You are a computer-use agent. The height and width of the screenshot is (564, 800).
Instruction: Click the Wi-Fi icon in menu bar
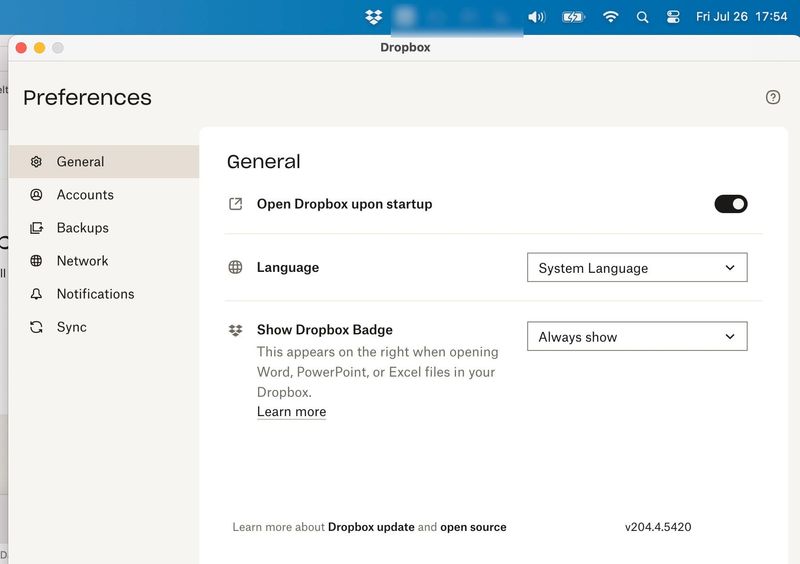(x=610, y=17)
